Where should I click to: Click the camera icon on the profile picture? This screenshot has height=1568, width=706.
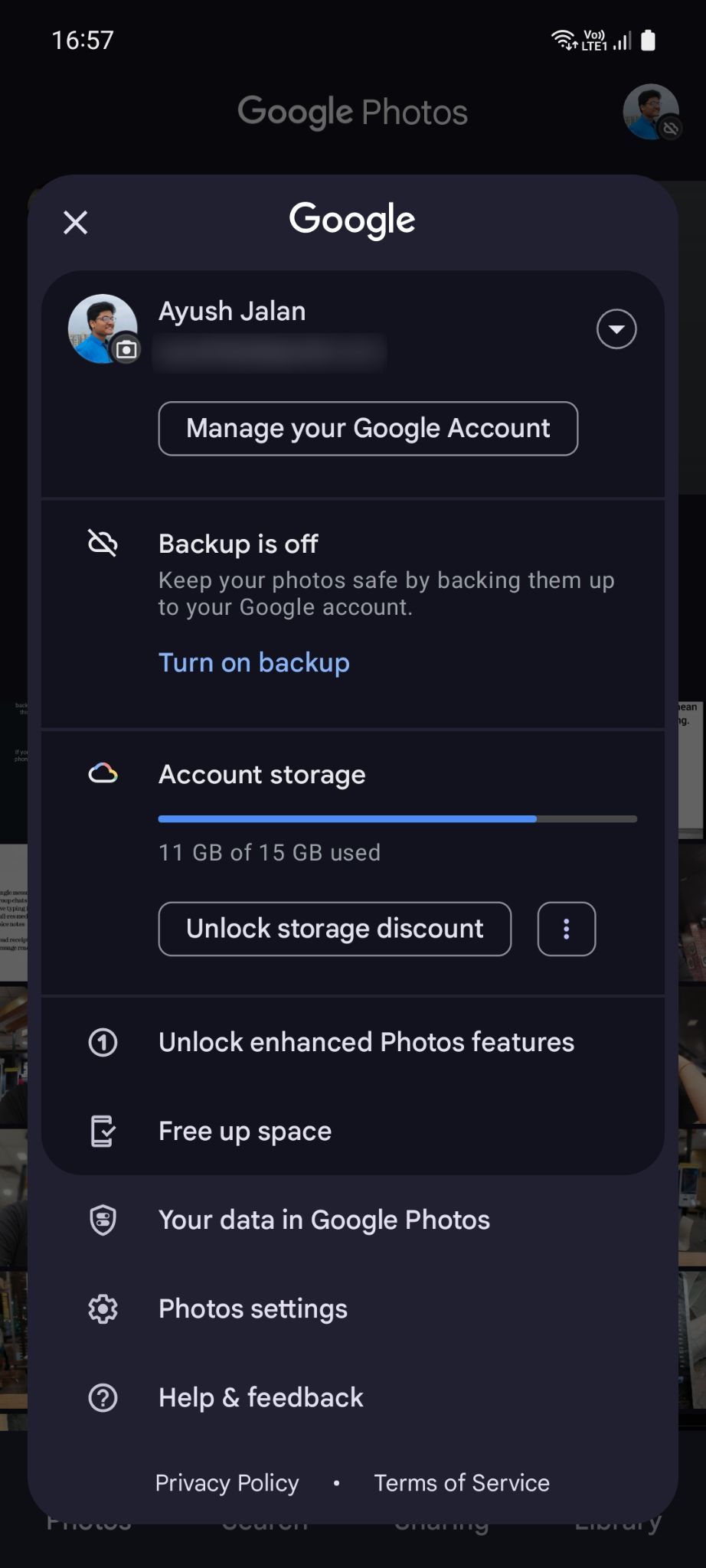127,349
